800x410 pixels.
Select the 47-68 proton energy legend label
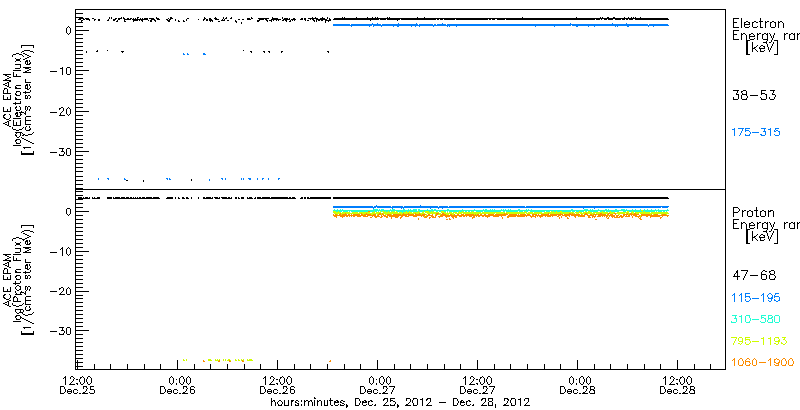(754, 276)
